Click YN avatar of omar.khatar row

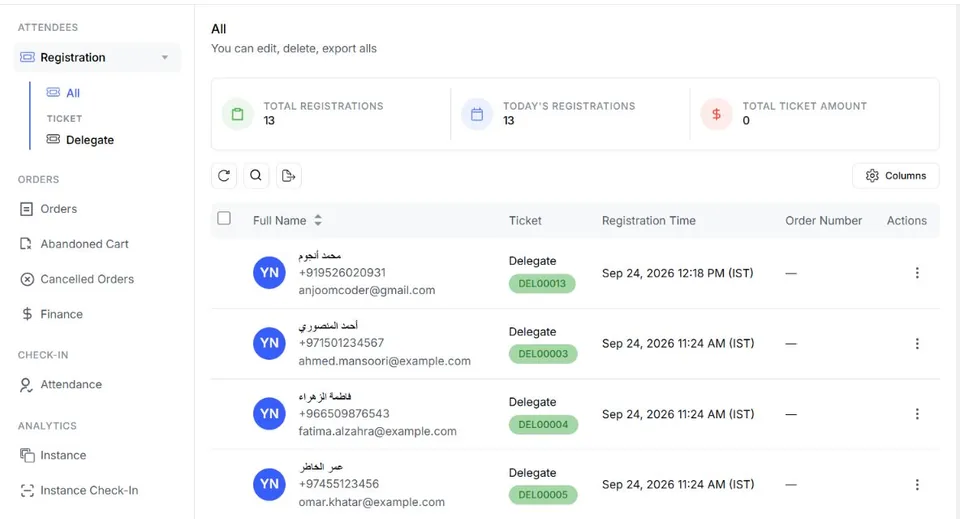point(269,484)
